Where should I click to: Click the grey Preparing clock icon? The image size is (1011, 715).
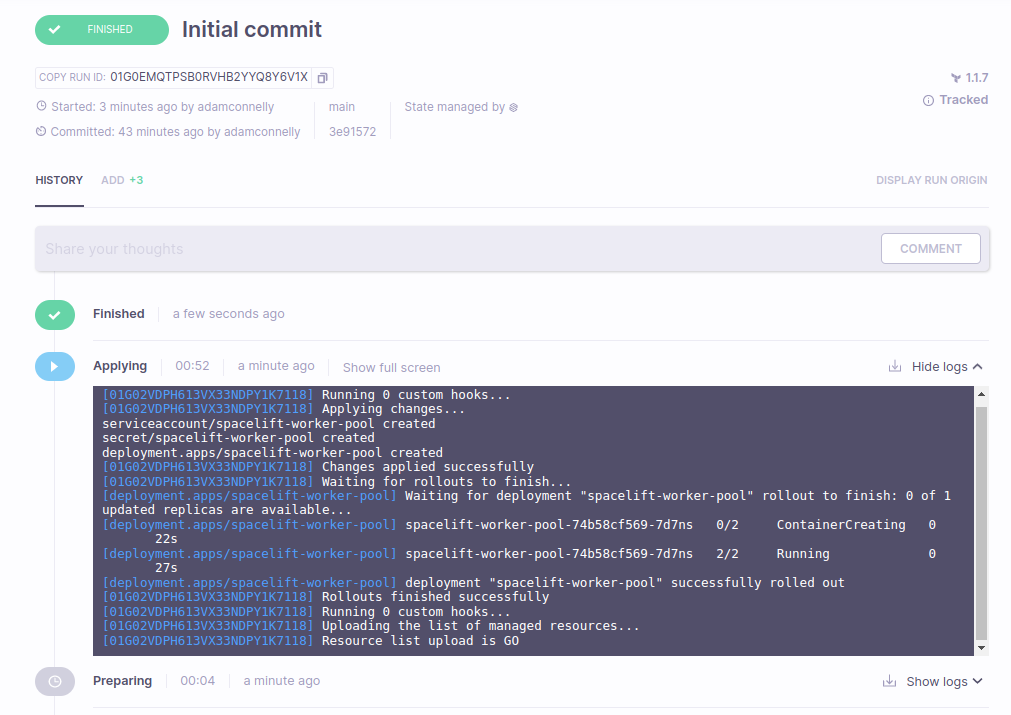coord(55,681)
